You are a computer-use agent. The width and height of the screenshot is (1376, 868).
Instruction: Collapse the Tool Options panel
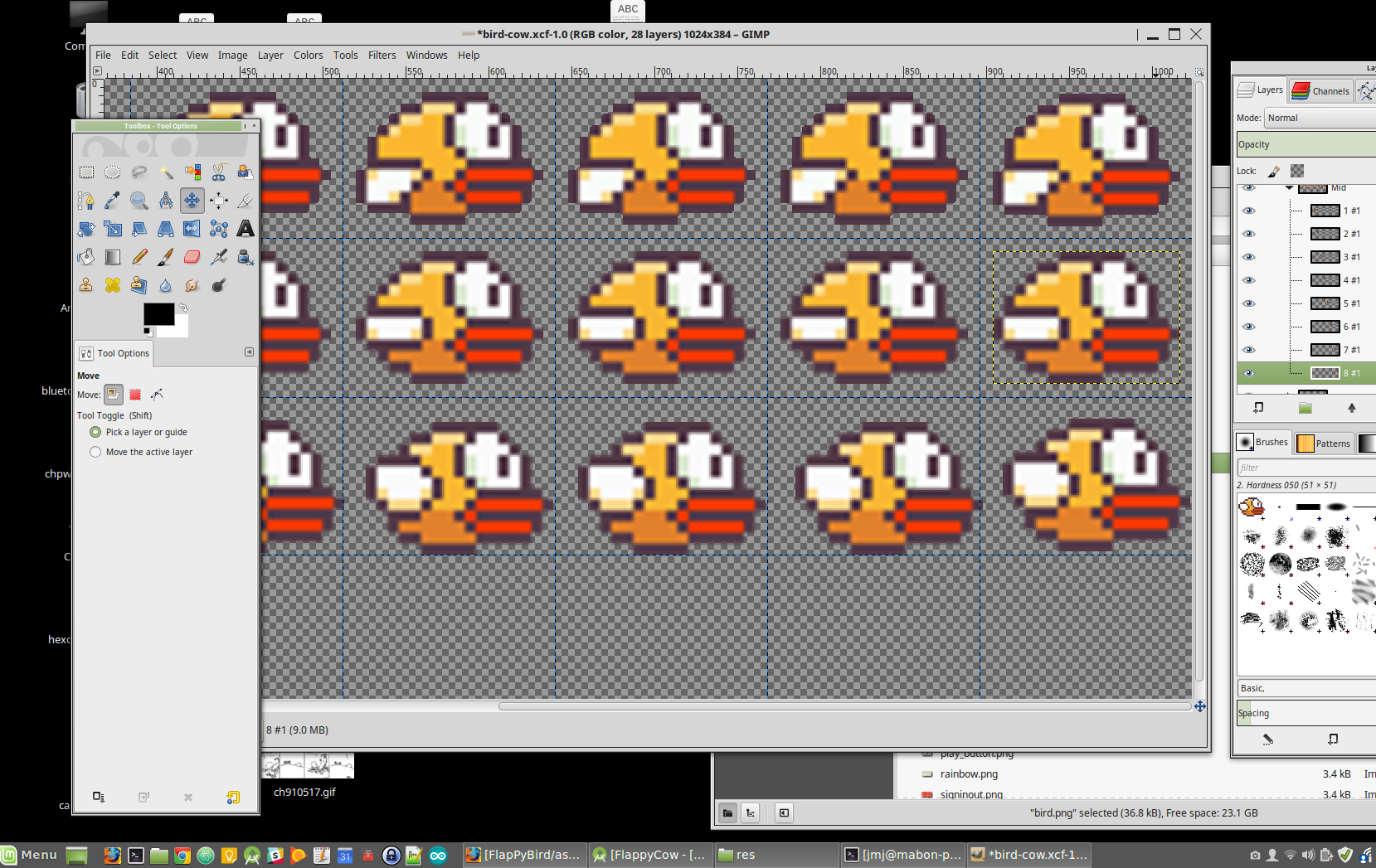[x=249, y=352]
